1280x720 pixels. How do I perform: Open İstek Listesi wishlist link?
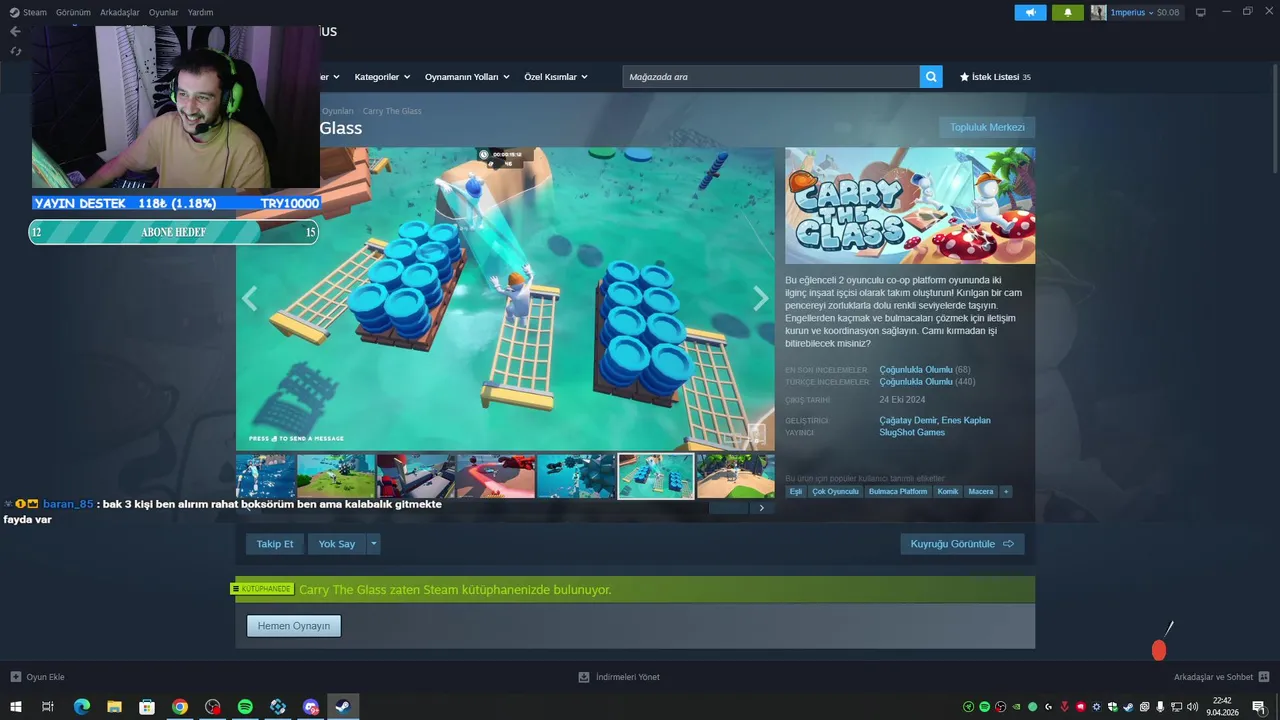click(x=995, y=77)
